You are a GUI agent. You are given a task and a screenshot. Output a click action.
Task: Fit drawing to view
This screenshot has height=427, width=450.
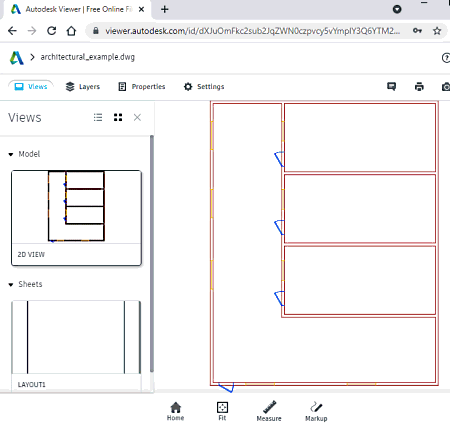(x=222, y=411)
